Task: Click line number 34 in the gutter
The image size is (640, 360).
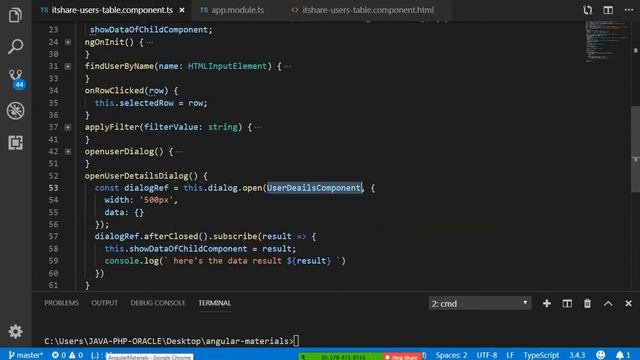Action: (53, 91)
